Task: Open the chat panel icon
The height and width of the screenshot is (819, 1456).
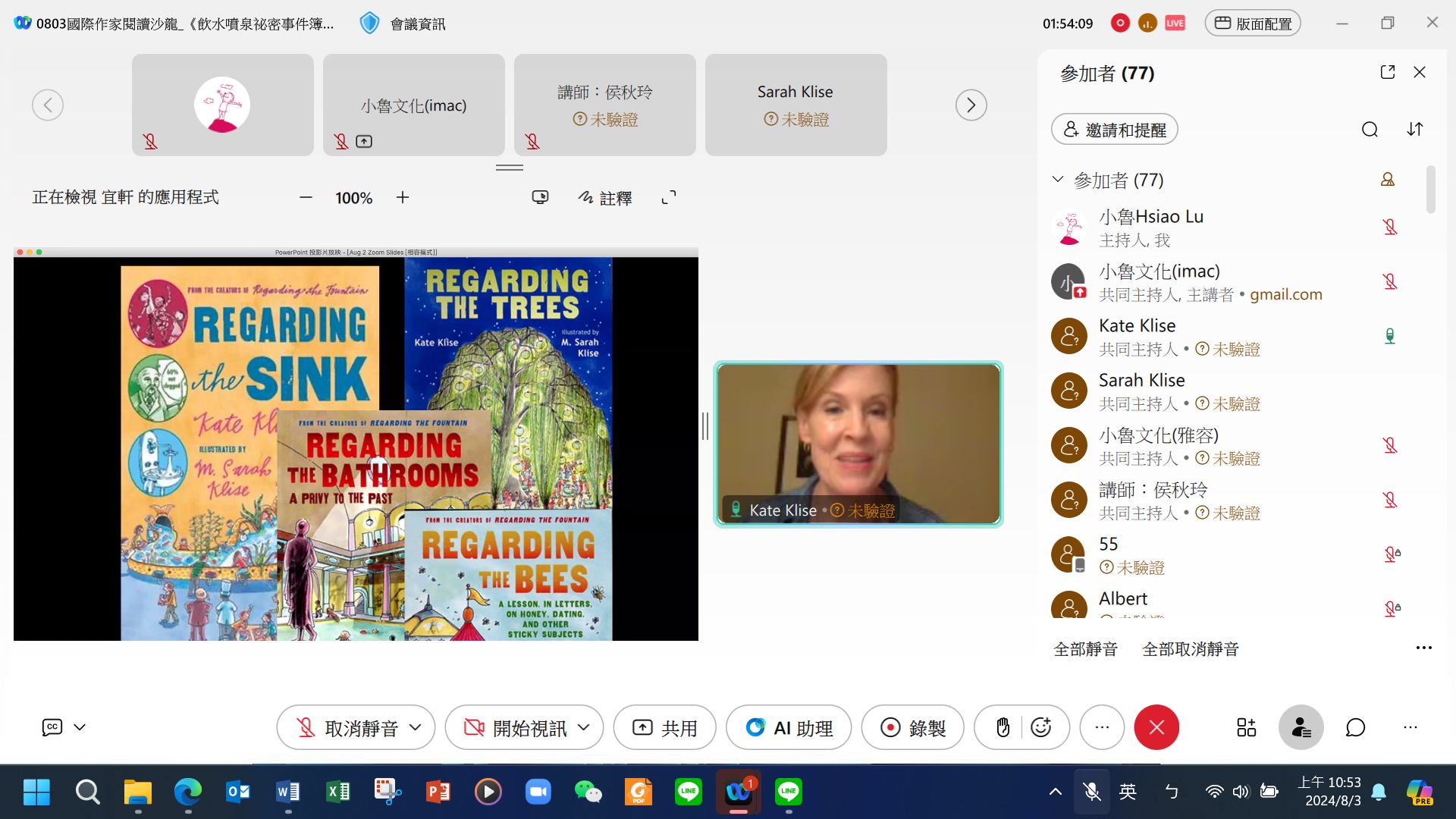Action: click(1356, 727)
